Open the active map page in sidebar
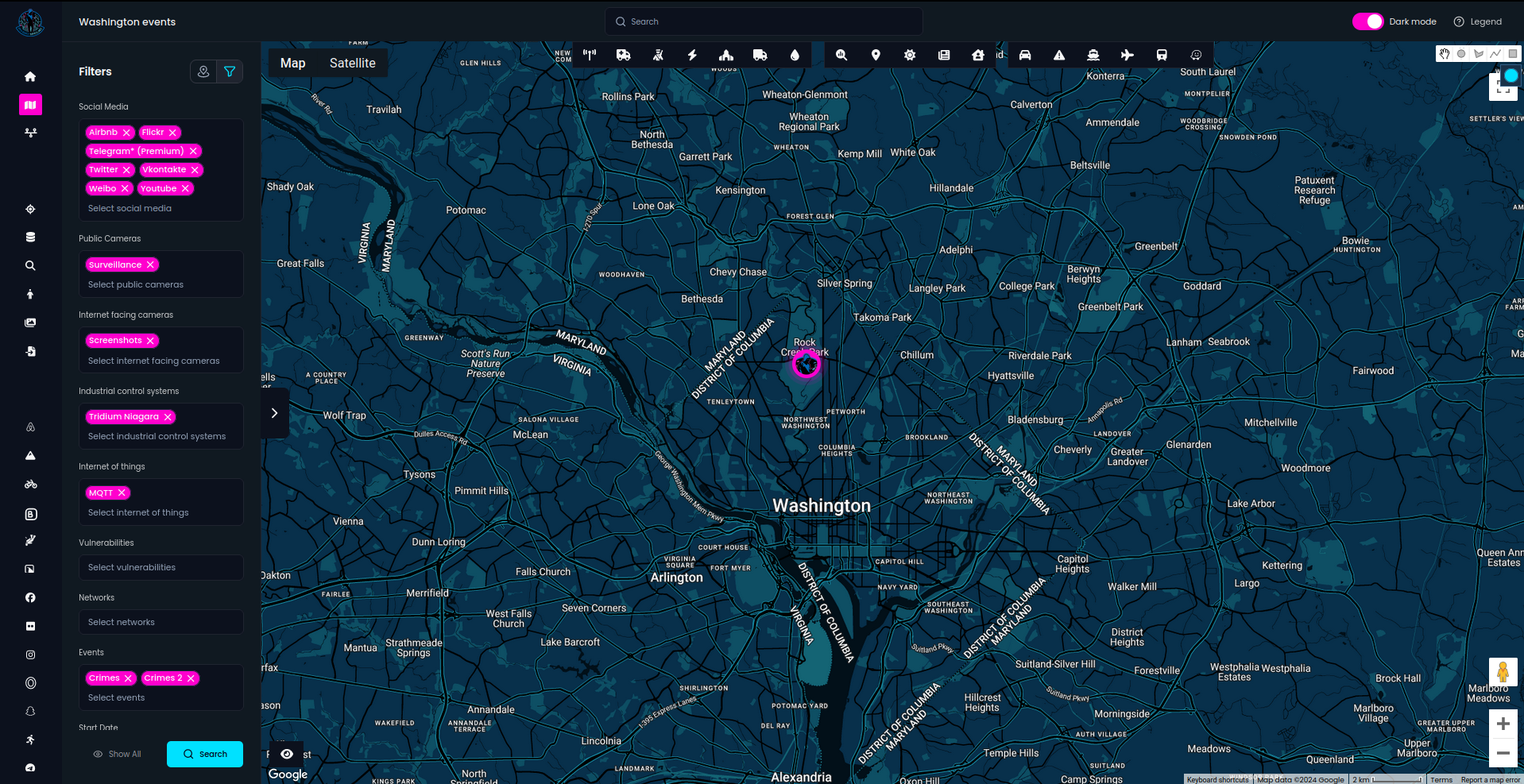1524x784 pixels. tap(30, 105)
